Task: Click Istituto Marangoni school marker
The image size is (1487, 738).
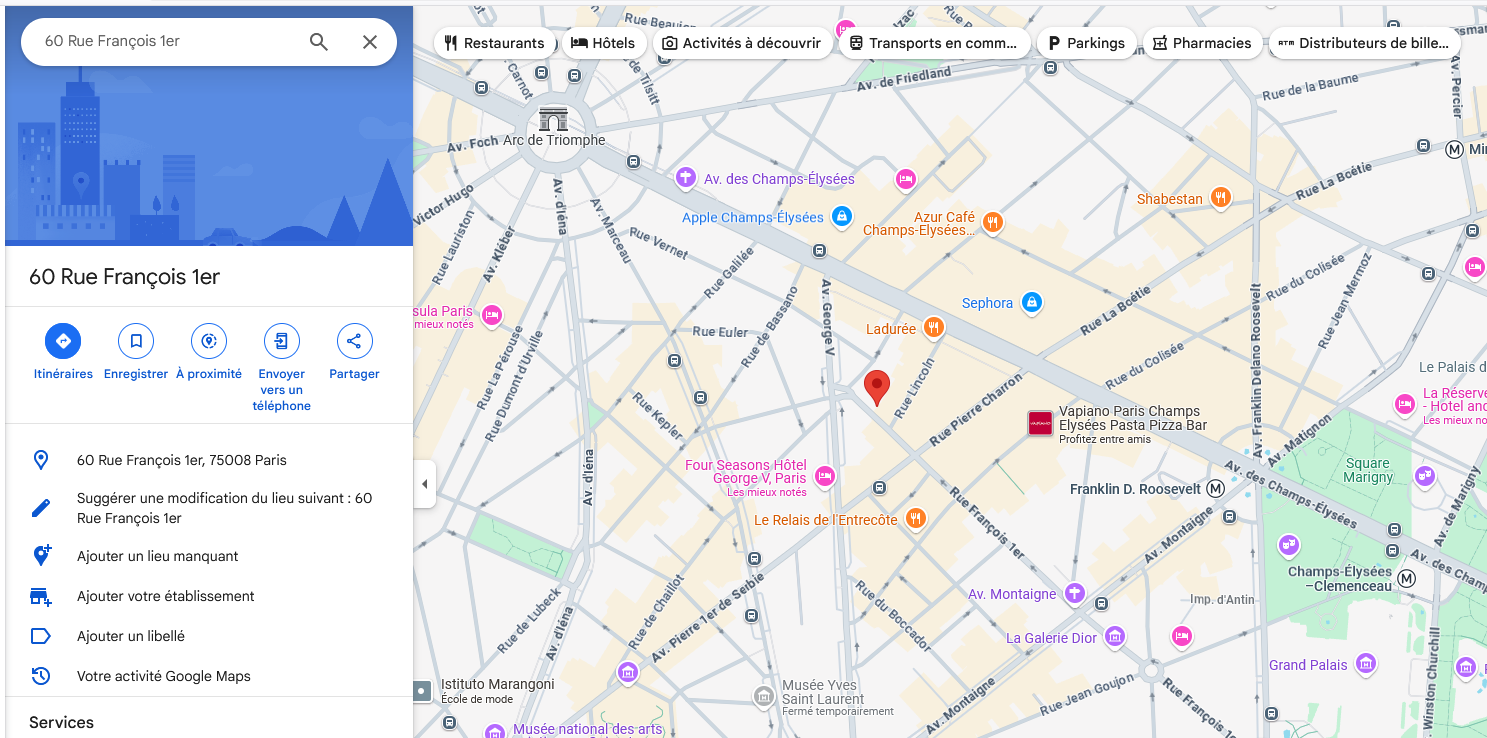Action: click(422, 690)
